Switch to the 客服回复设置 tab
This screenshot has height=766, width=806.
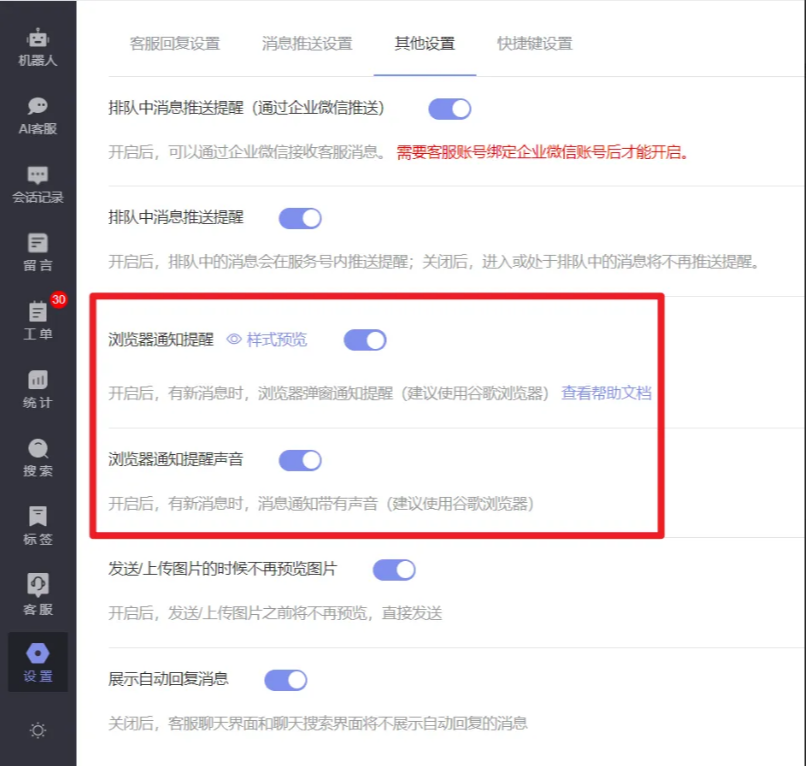click(175, 44)
